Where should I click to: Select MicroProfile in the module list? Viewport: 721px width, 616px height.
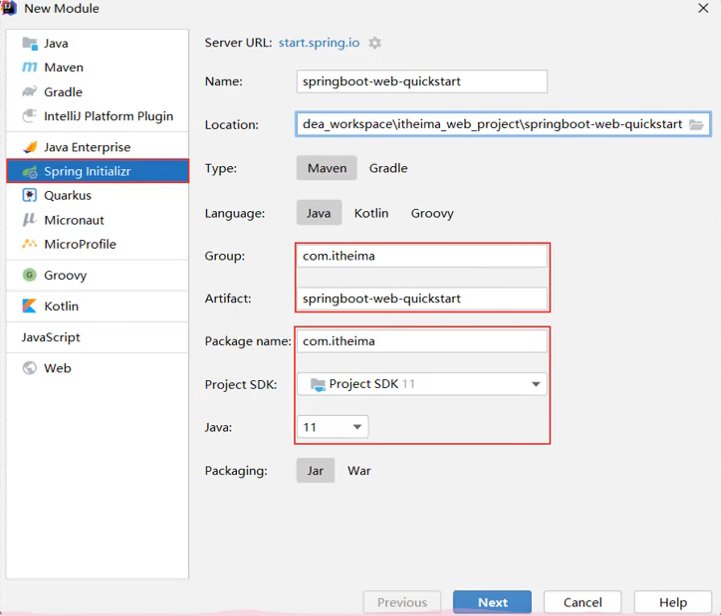[97, 244]
